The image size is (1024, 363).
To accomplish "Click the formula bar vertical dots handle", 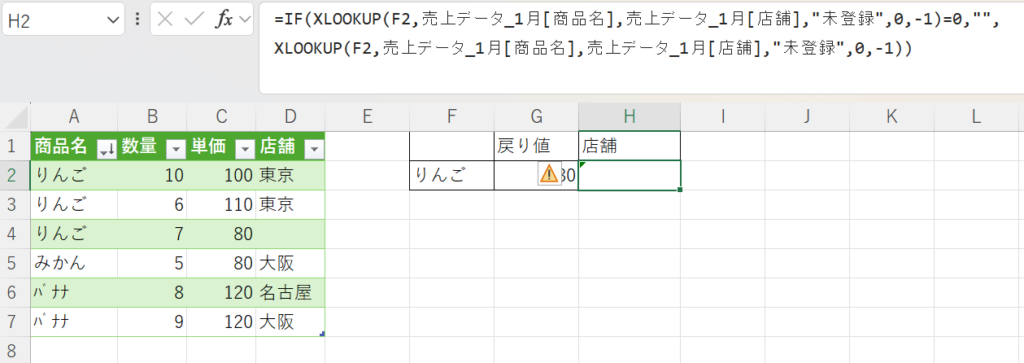I will (137, 19).
